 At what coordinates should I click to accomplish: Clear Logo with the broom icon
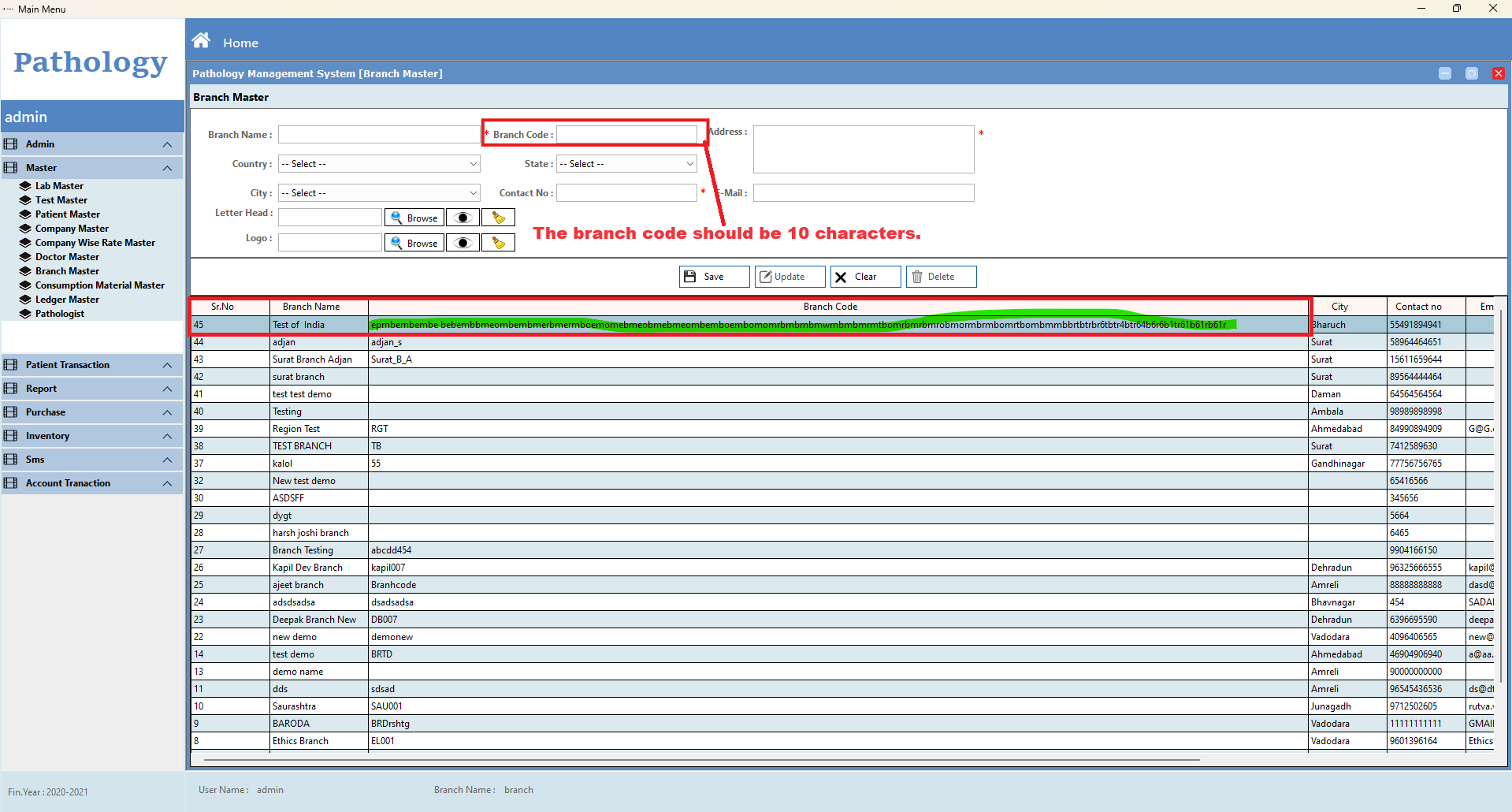pyautogui.click(x=498, y=243)
